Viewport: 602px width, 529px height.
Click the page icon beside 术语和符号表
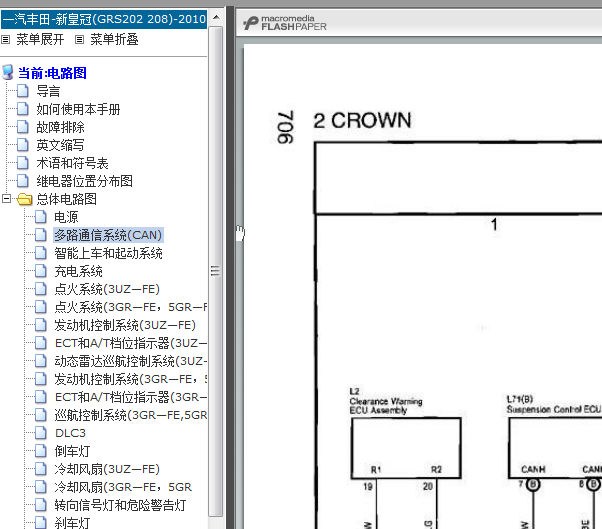click(x=23, y=163)
